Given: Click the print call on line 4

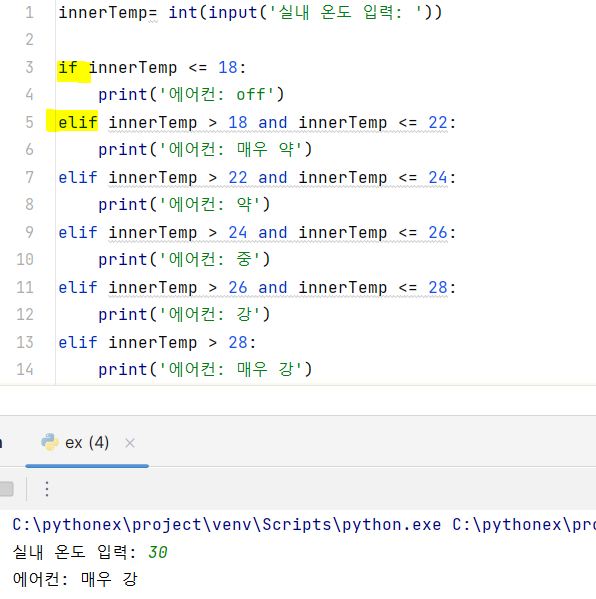Looking at the screenshot, I should tap(123, 95).
